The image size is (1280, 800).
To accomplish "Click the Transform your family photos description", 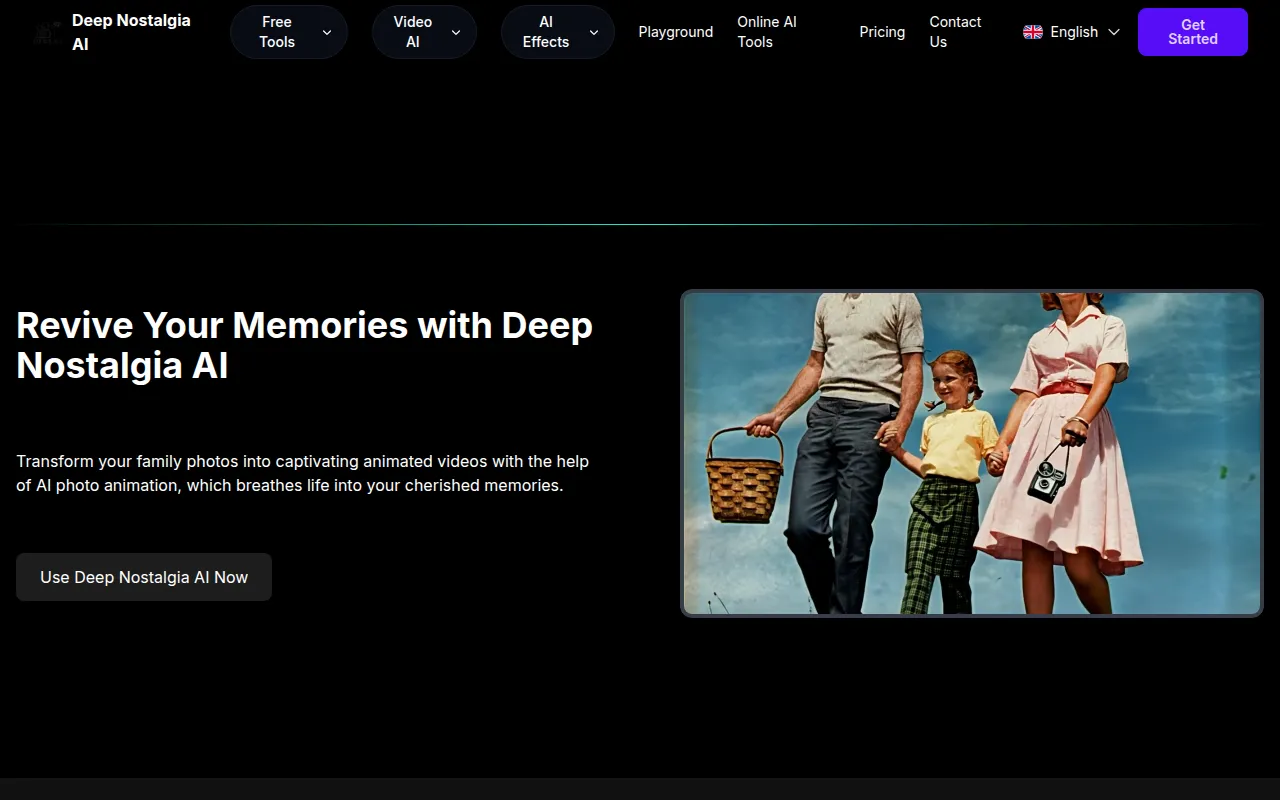I will 302,473.
